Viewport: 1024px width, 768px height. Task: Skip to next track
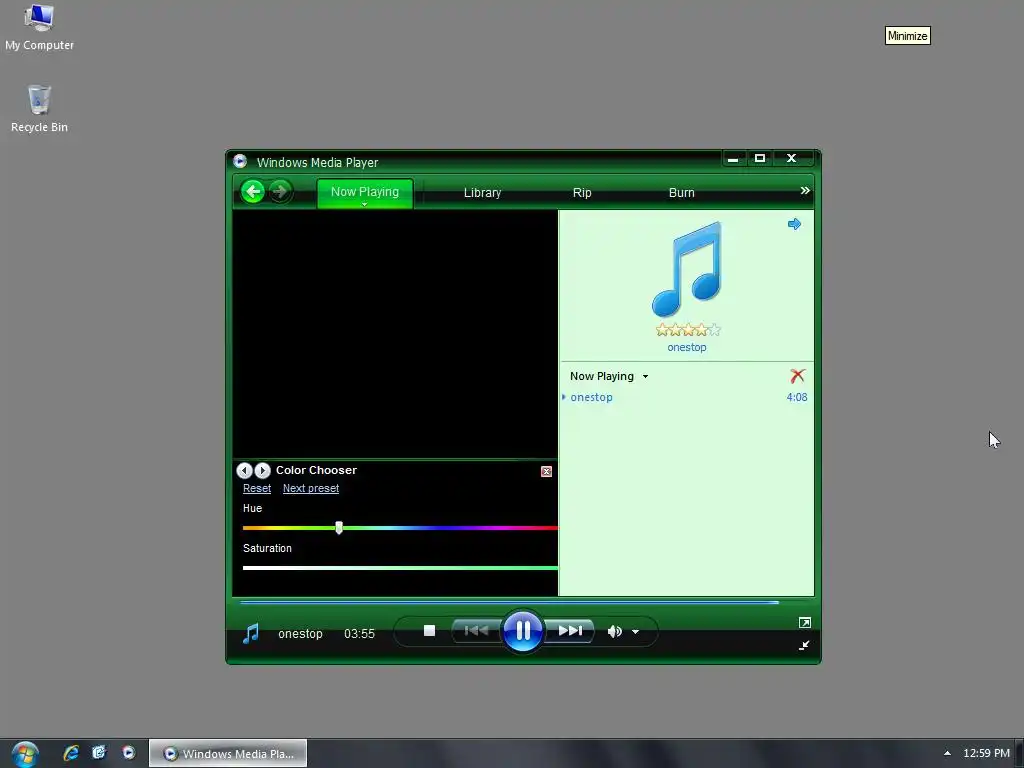pos(569,631)
